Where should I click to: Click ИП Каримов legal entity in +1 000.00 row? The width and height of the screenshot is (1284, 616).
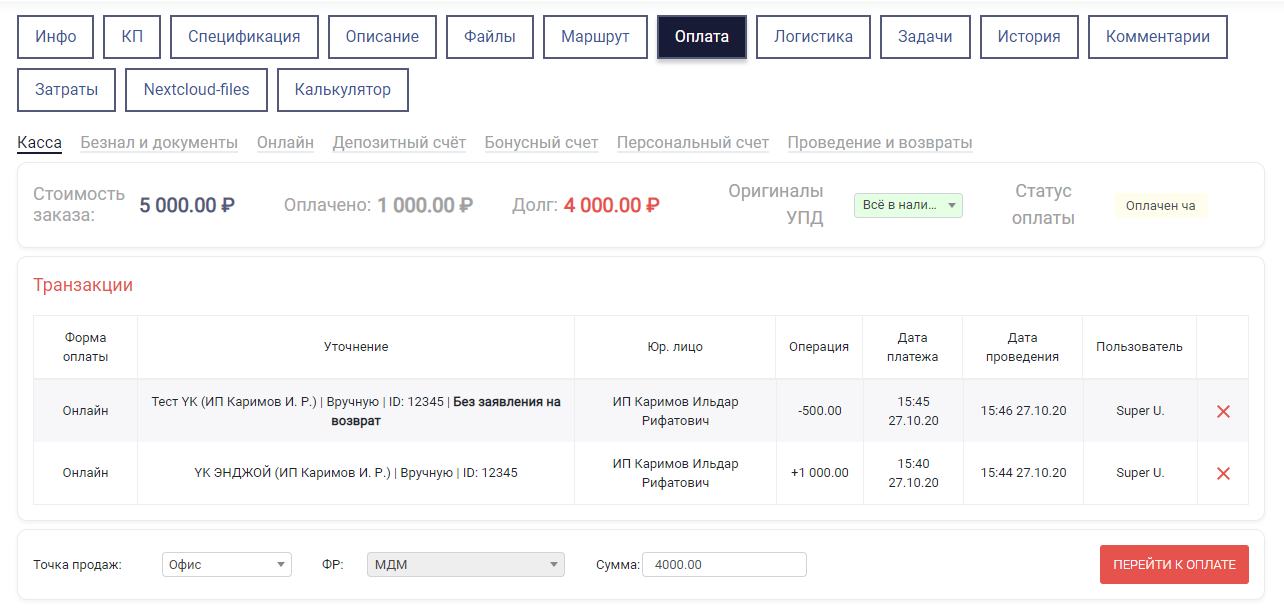coord(675,473)
